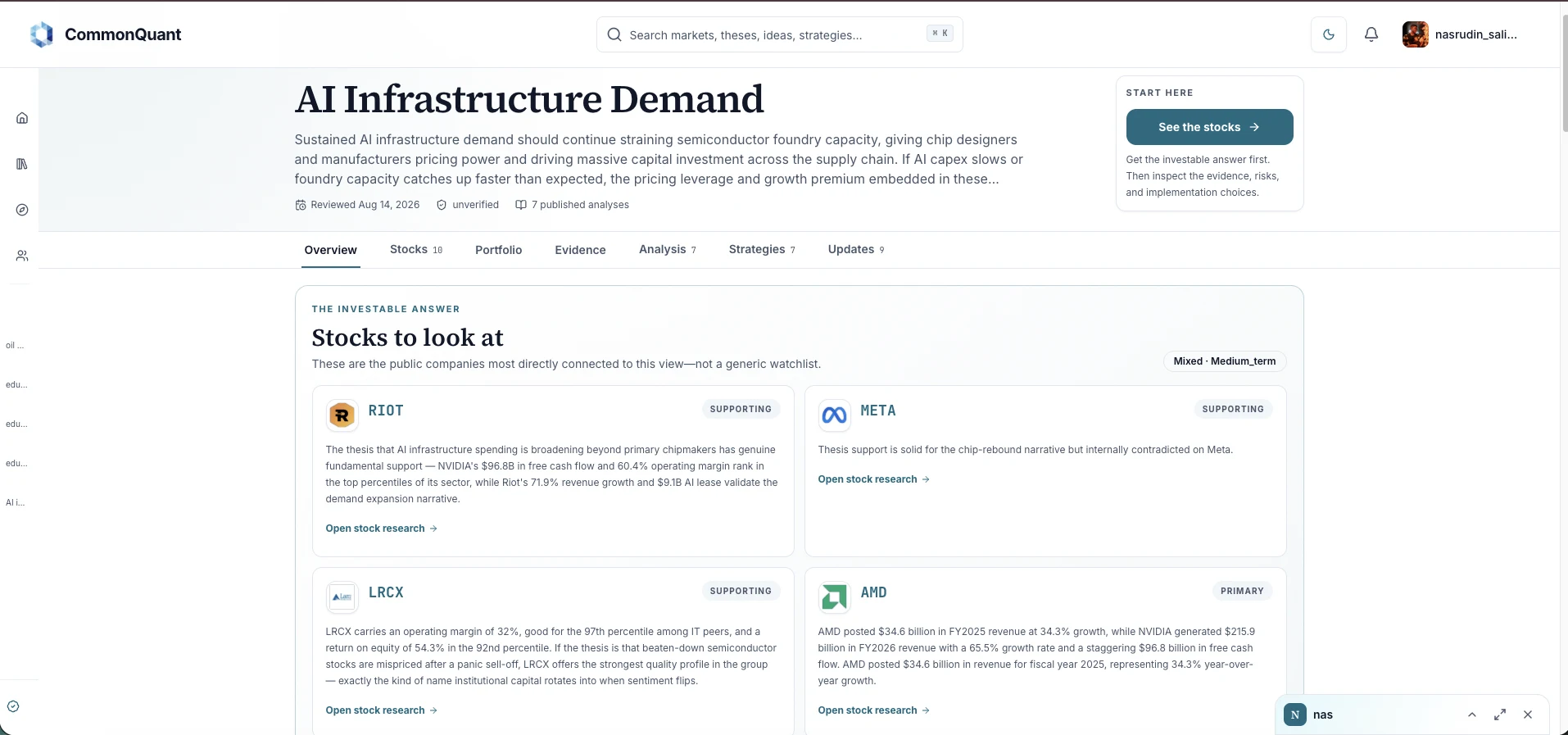Go to the Analysis tab
This screenshot has width=1568, height=735.
pyautogui.click(x=668, y=250)
